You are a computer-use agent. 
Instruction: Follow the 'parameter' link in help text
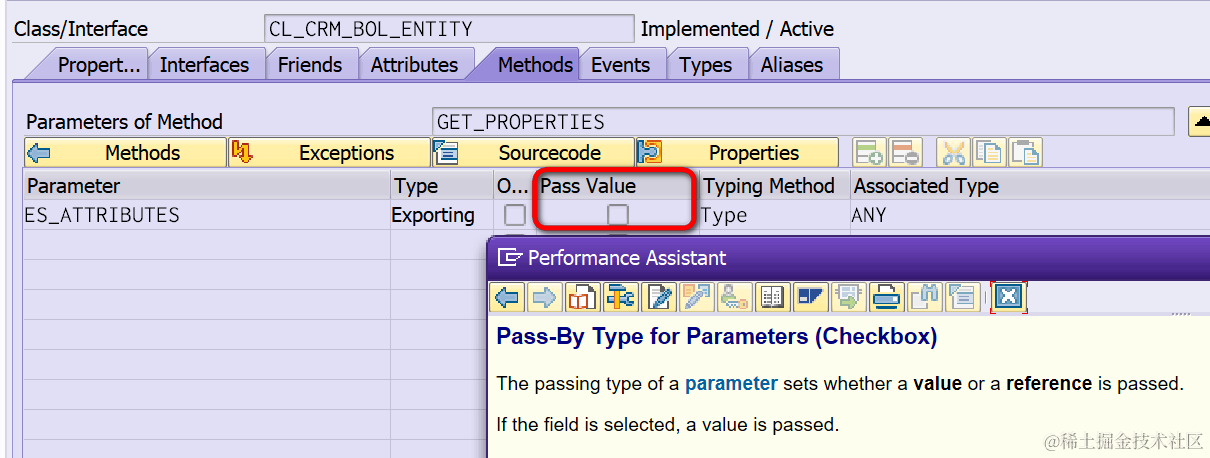[x=731, y=383]
